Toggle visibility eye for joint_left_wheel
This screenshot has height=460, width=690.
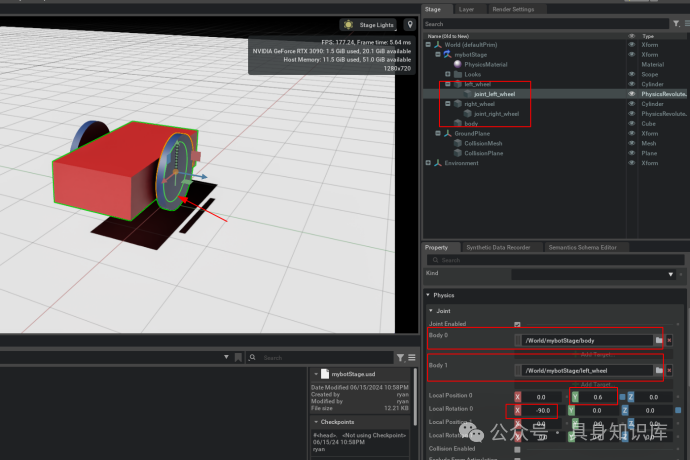tap(631, 94)
